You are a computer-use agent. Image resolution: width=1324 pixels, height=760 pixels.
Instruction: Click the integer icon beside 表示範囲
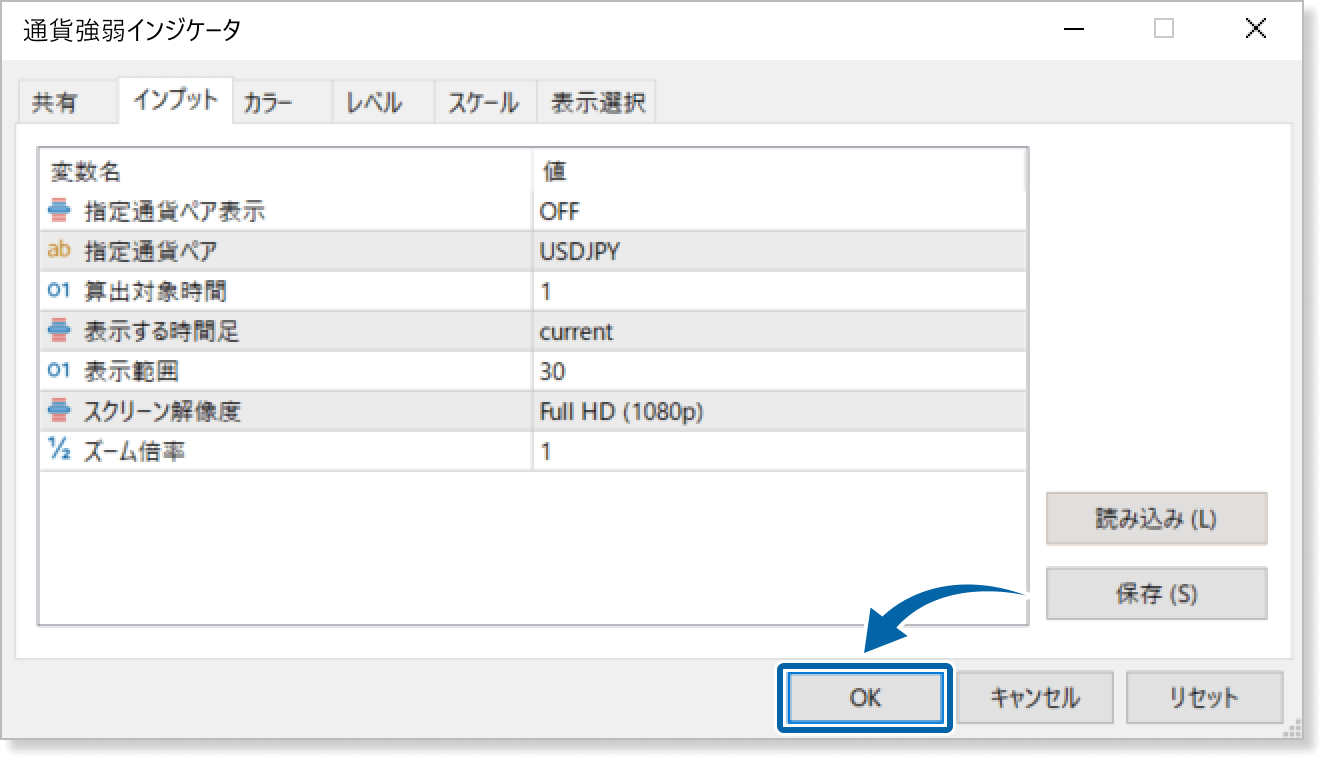tap(59, 371)
